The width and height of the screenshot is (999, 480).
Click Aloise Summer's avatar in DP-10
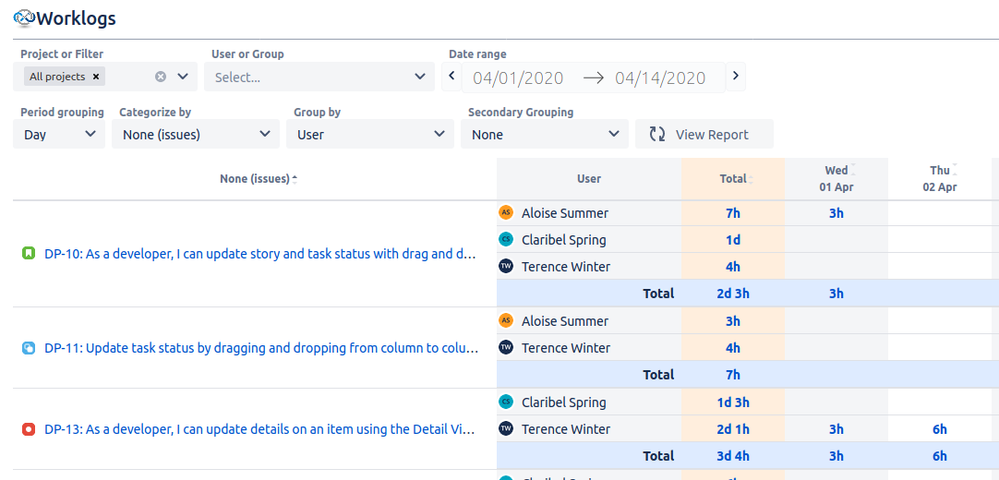pyautogui.click(x=506, y=213)
